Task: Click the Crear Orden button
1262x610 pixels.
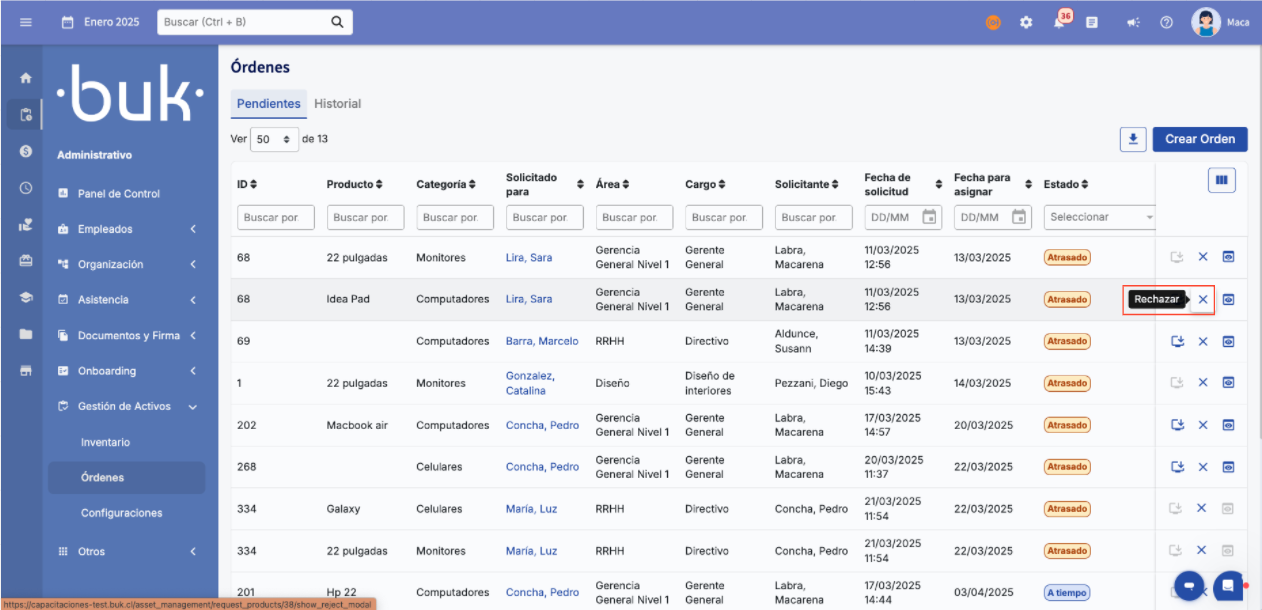Action: 1199,139
